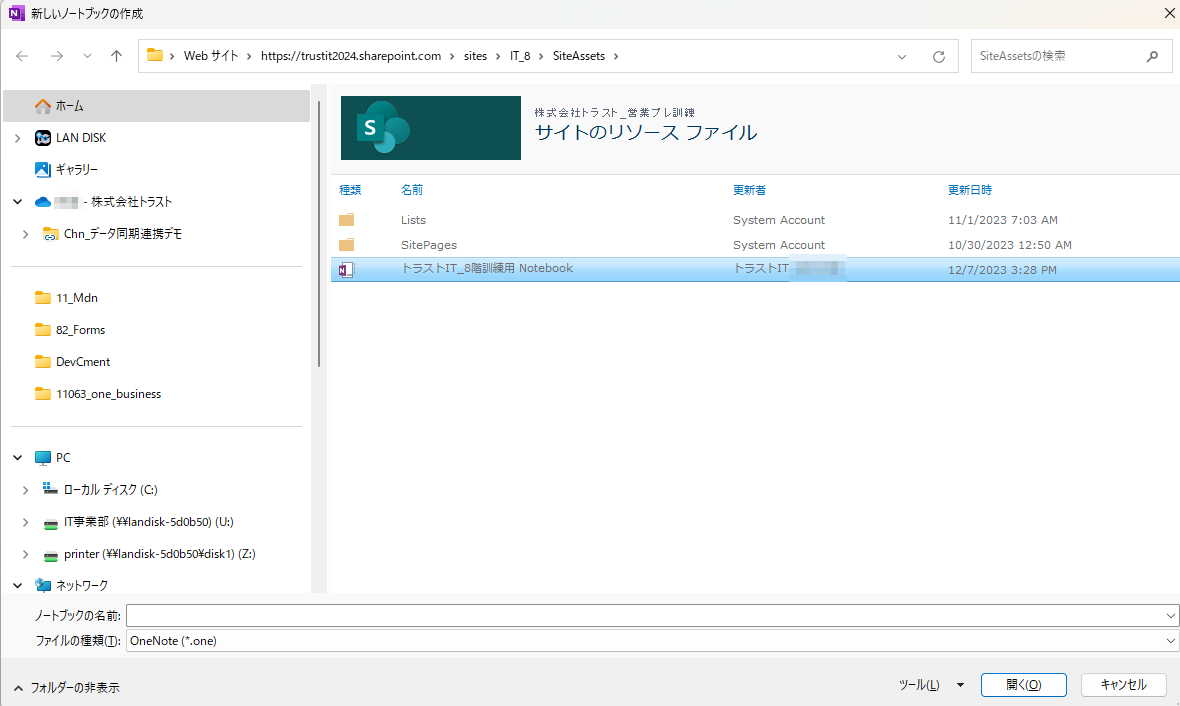Click the Refresh address bar icon
The width and height of the screenshot is (1180, 706).
coord(938,57)
